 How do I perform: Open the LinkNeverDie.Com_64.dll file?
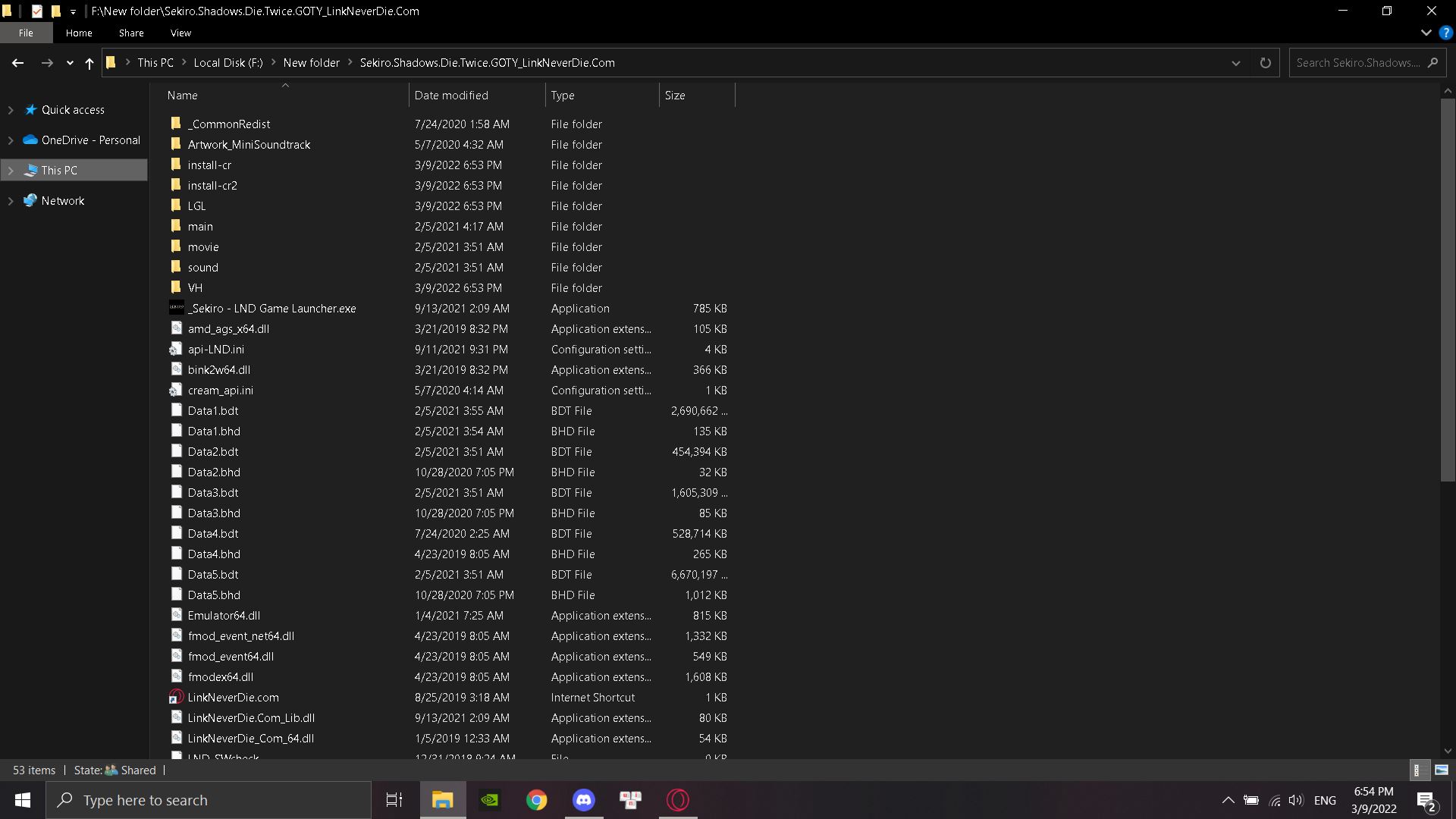(x=251, y=738)
